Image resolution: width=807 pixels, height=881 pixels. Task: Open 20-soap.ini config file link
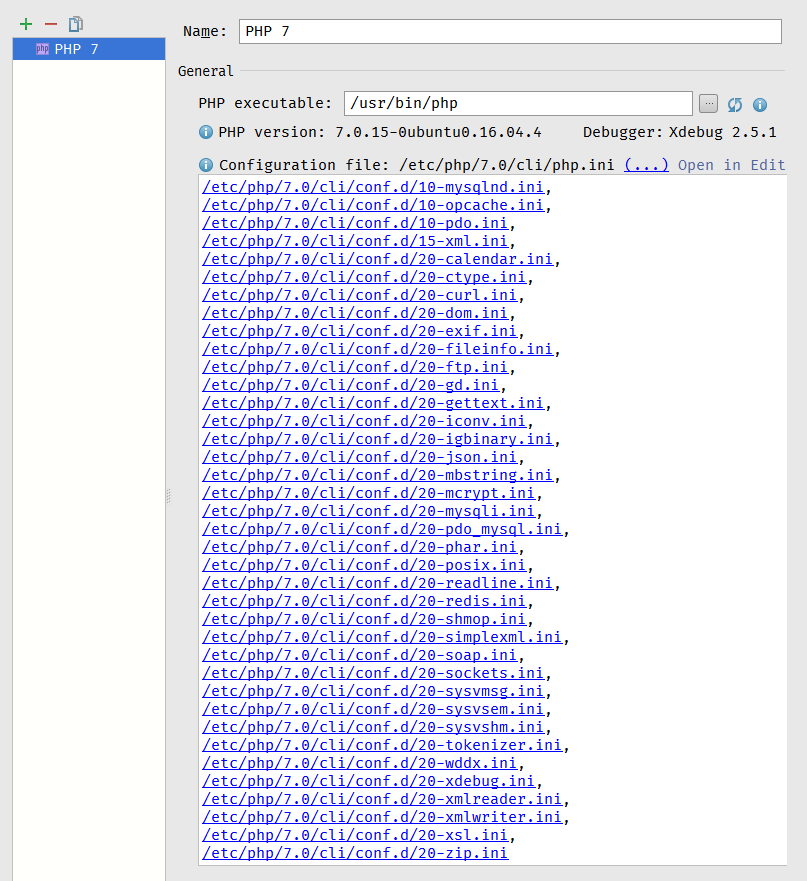click(x=360, y=655)
